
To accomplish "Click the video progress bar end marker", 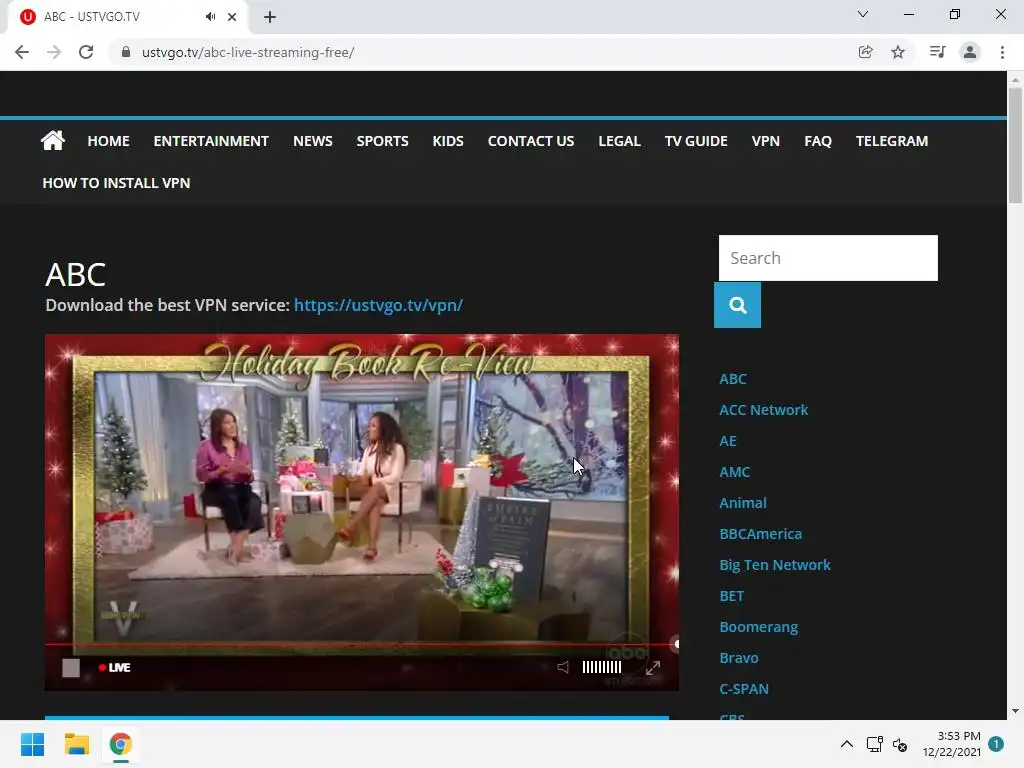I will tap(677, 644).
